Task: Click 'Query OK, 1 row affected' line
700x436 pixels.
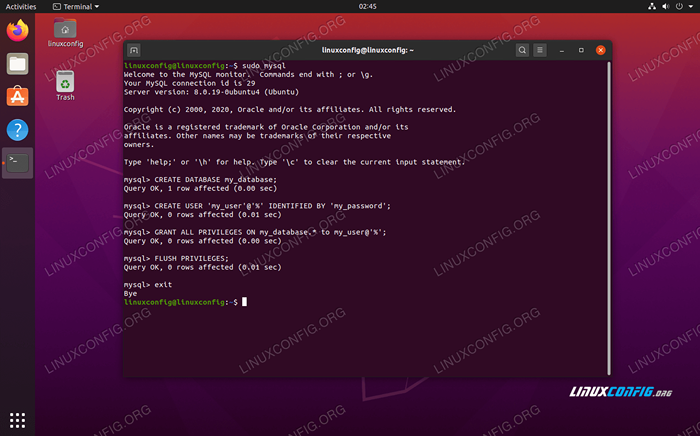Action: pyautogui.click(x=200, y=188)
